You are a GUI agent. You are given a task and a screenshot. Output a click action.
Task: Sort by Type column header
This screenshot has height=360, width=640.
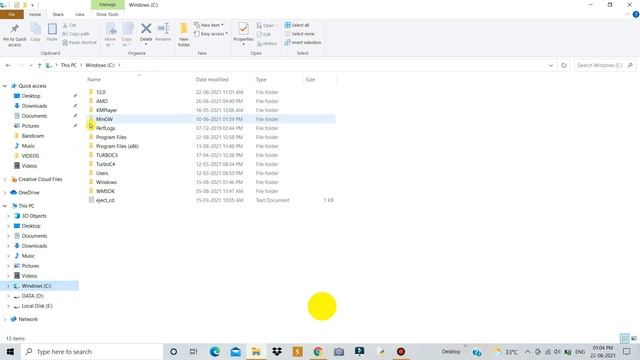click(261, 80)
